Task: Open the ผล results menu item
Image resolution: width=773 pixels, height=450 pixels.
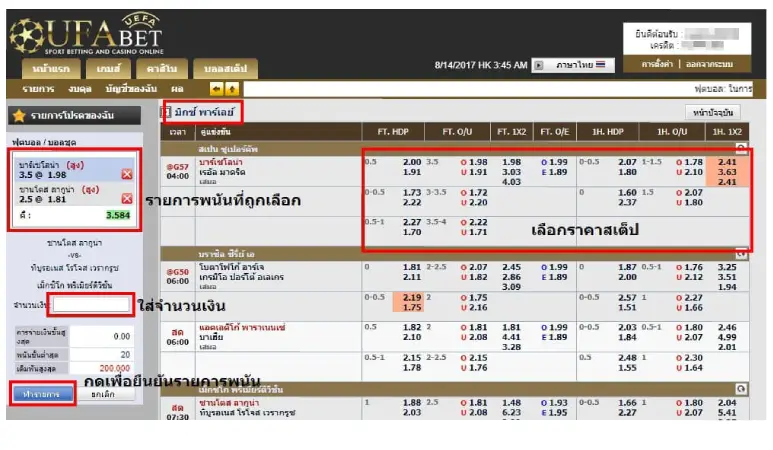Action: tap(177, 89)
